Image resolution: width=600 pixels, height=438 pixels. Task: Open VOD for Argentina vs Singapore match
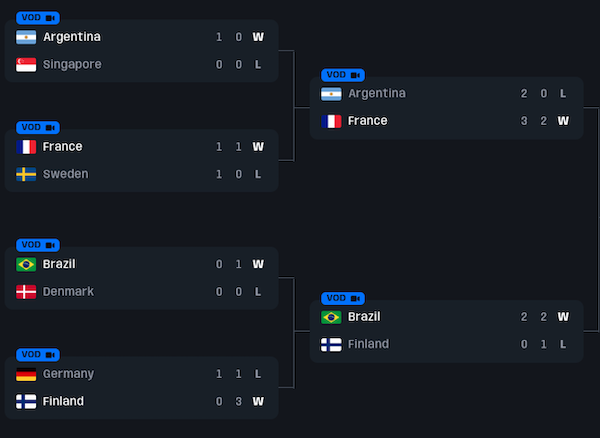38,18
